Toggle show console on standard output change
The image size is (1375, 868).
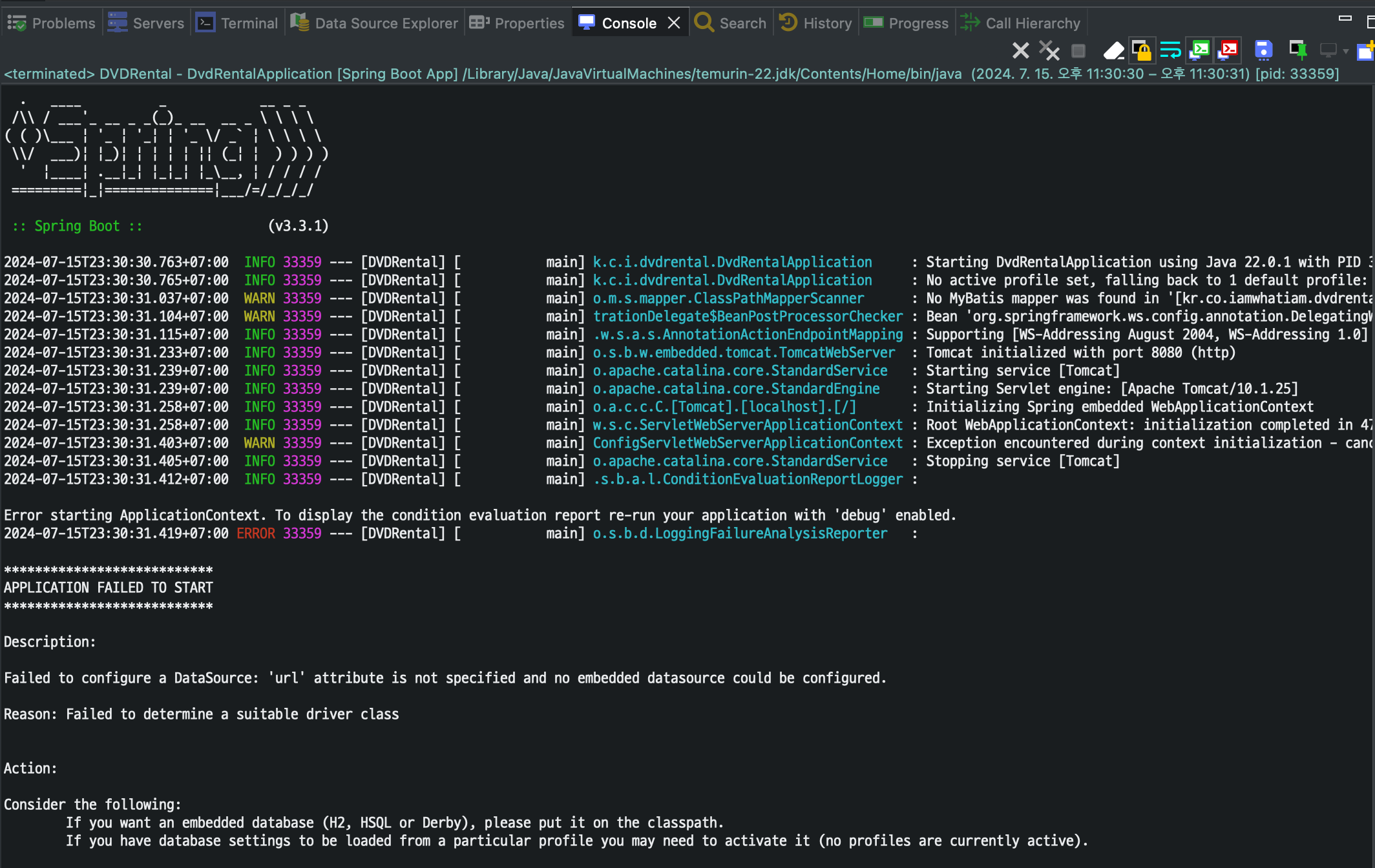(1199, 50)
